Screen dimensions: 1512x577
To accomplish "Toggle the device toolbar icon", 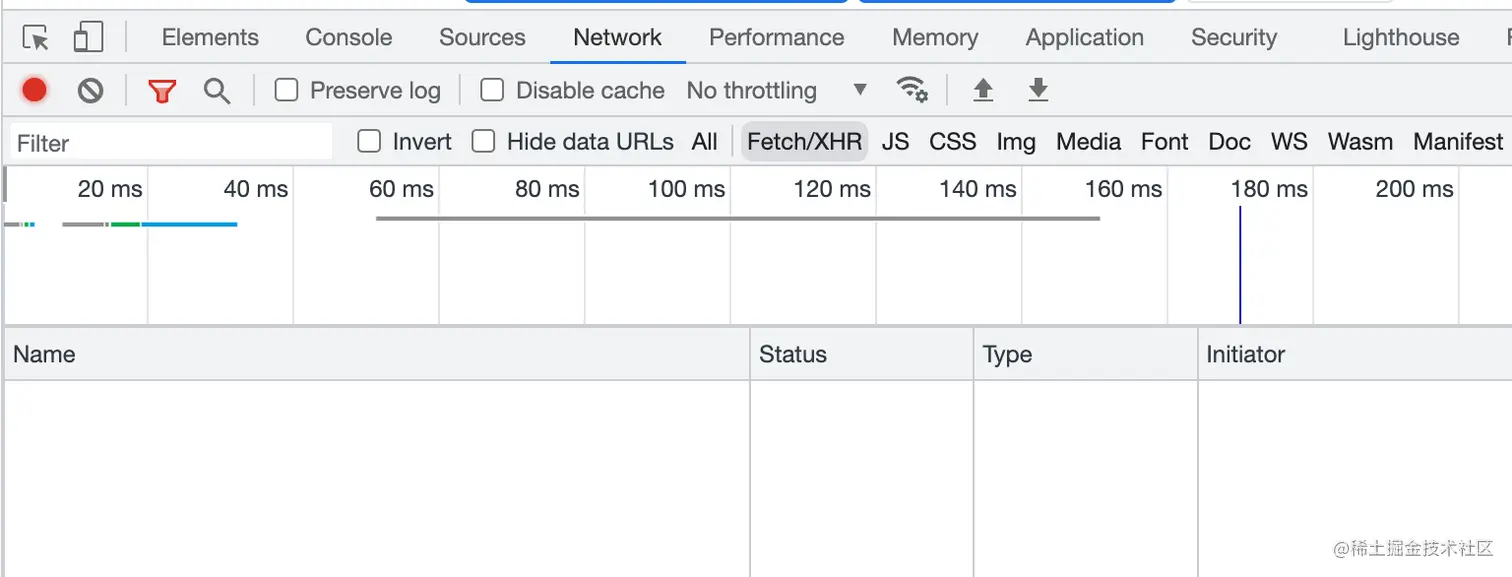I will (88, 38).
